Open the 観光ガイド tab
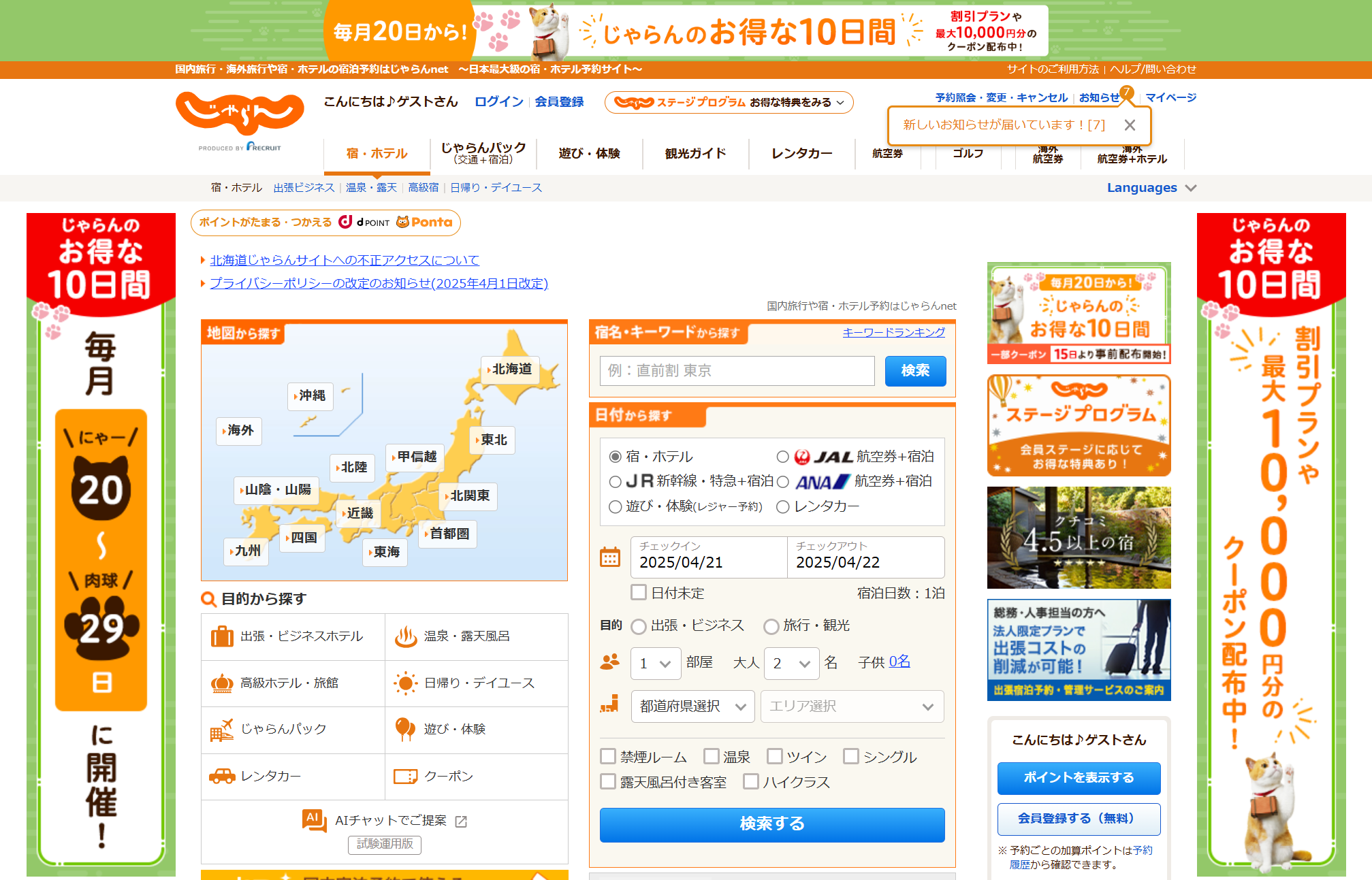This screenshot has width=1372, height=880. tap(695, 154)
